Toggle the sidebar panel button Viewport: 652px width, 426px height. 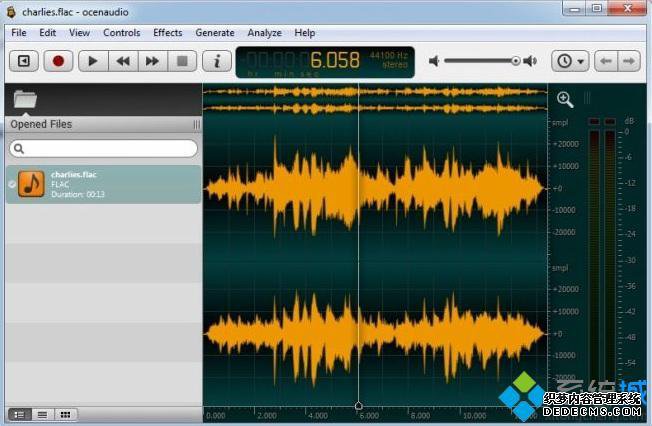[x=24, y=61]
